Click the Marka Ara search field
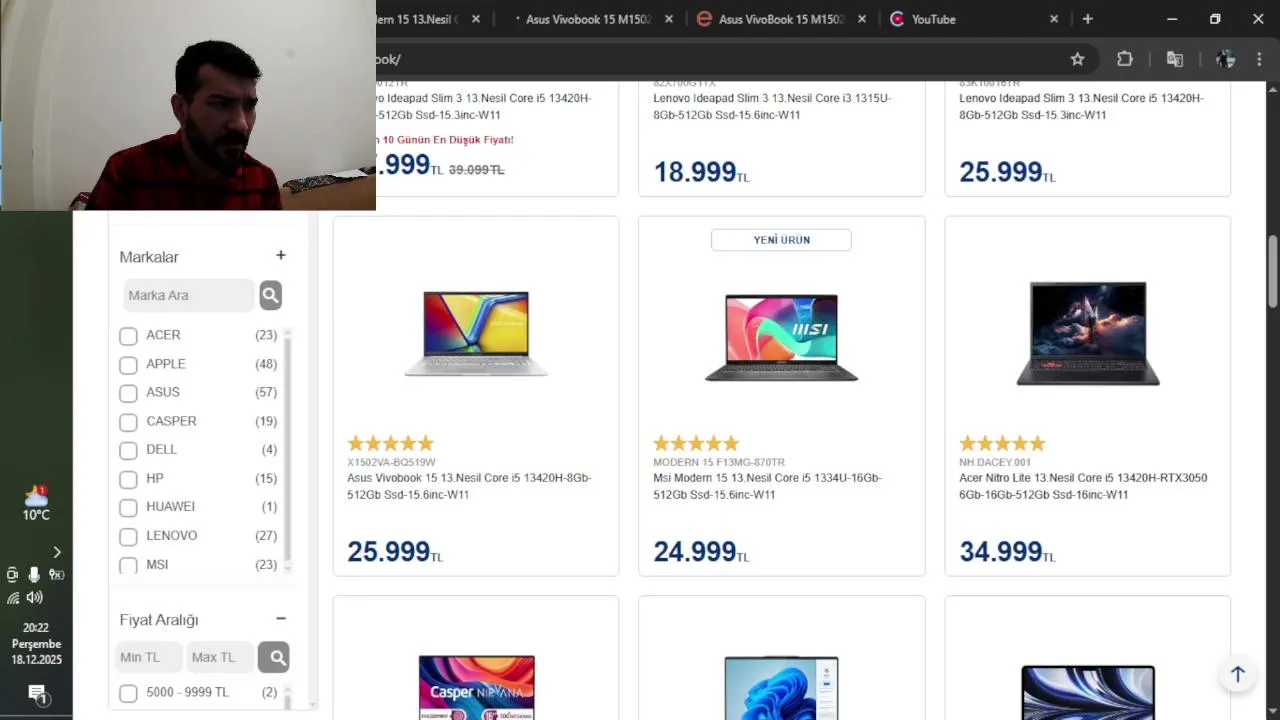This screenshot has width=1280, height=720. click(x=188, y=295)
